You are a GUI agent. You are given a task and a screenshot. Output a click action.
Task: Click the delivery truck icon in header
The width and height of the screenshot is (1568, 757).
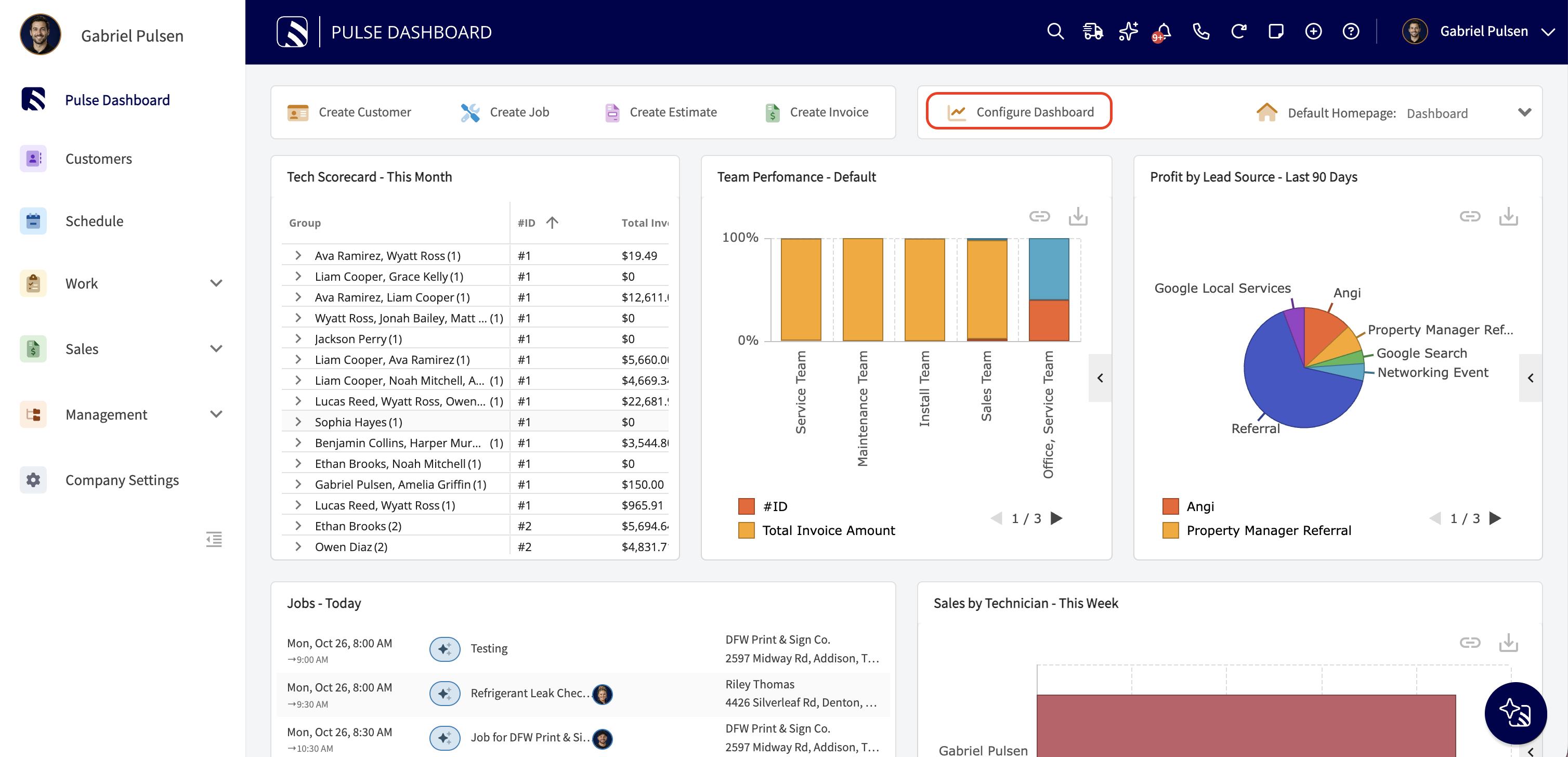point(1093,32)
